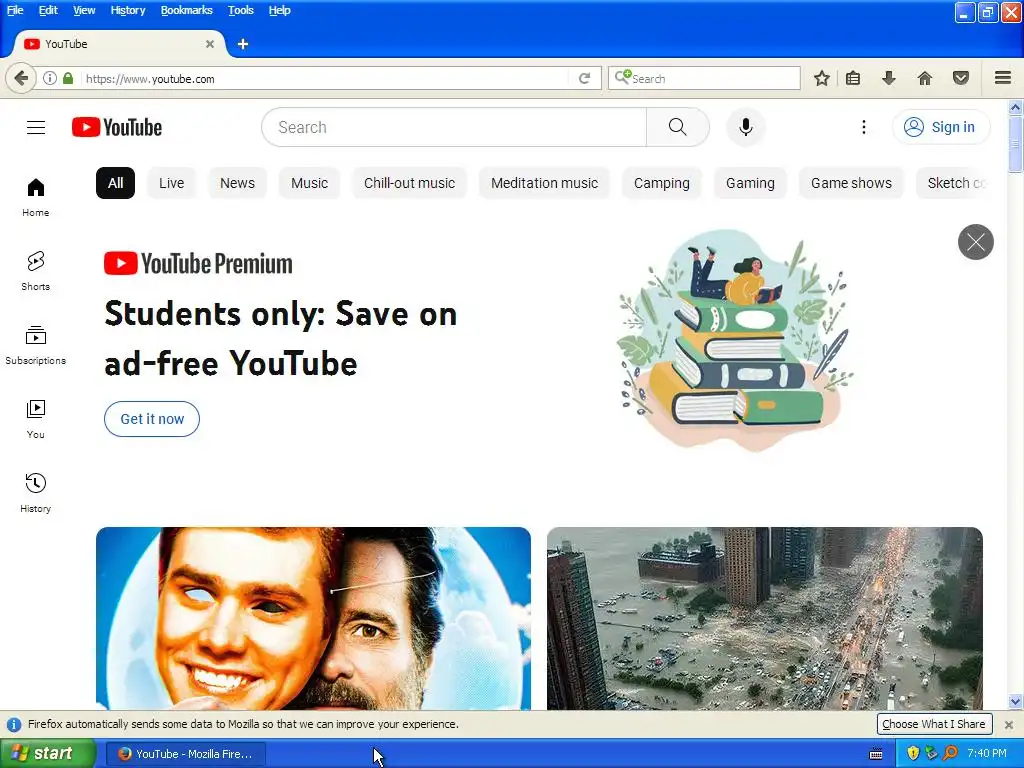1024x768 pixels.
Task: Select the Meditation music chip
Action: pos(544,183)
